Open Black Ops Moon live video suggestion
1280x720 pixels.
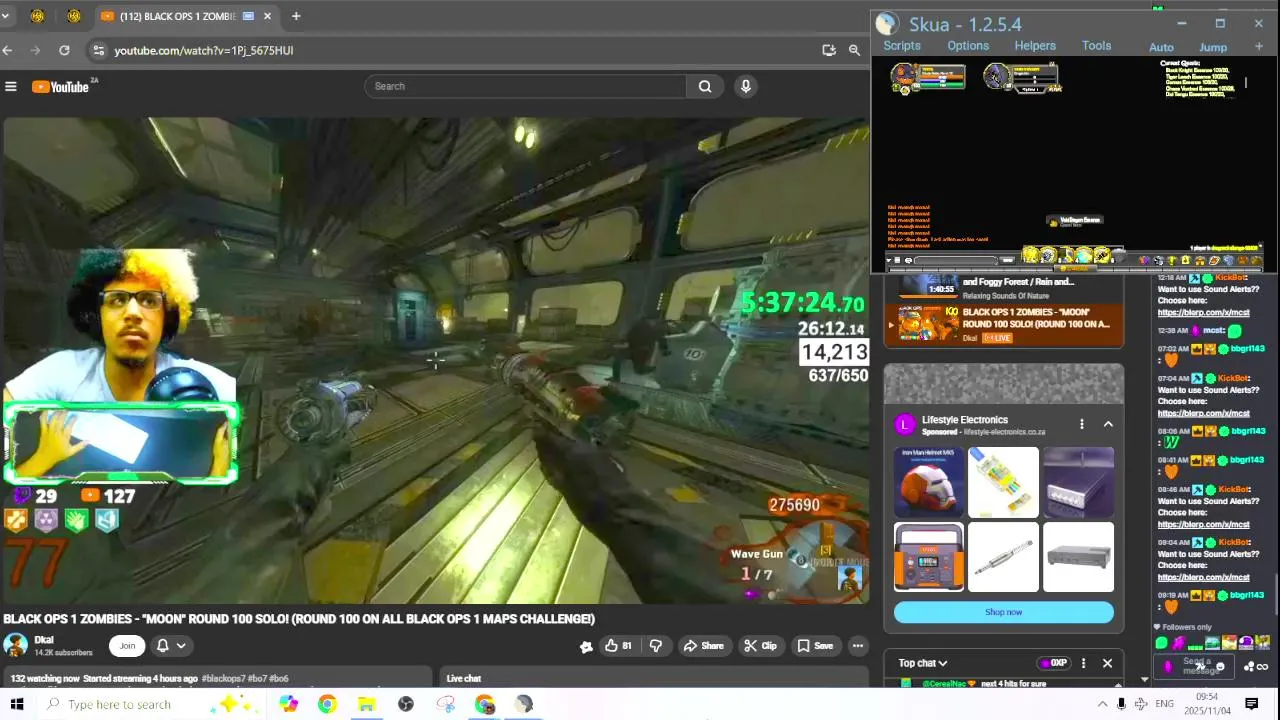tap(1003, 325)
